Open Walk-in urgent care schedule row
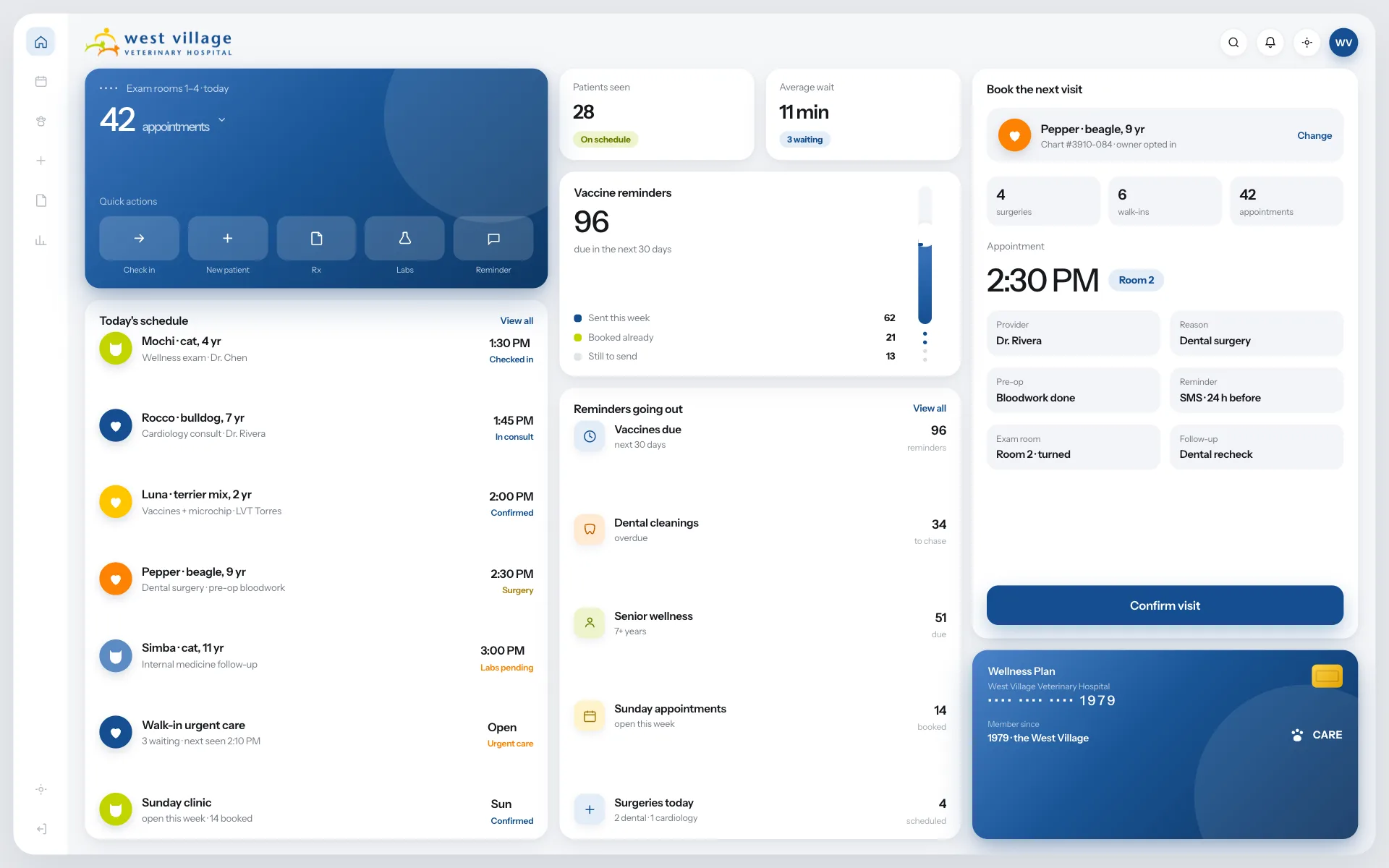Screen dimensions: 1389x868 316,733
